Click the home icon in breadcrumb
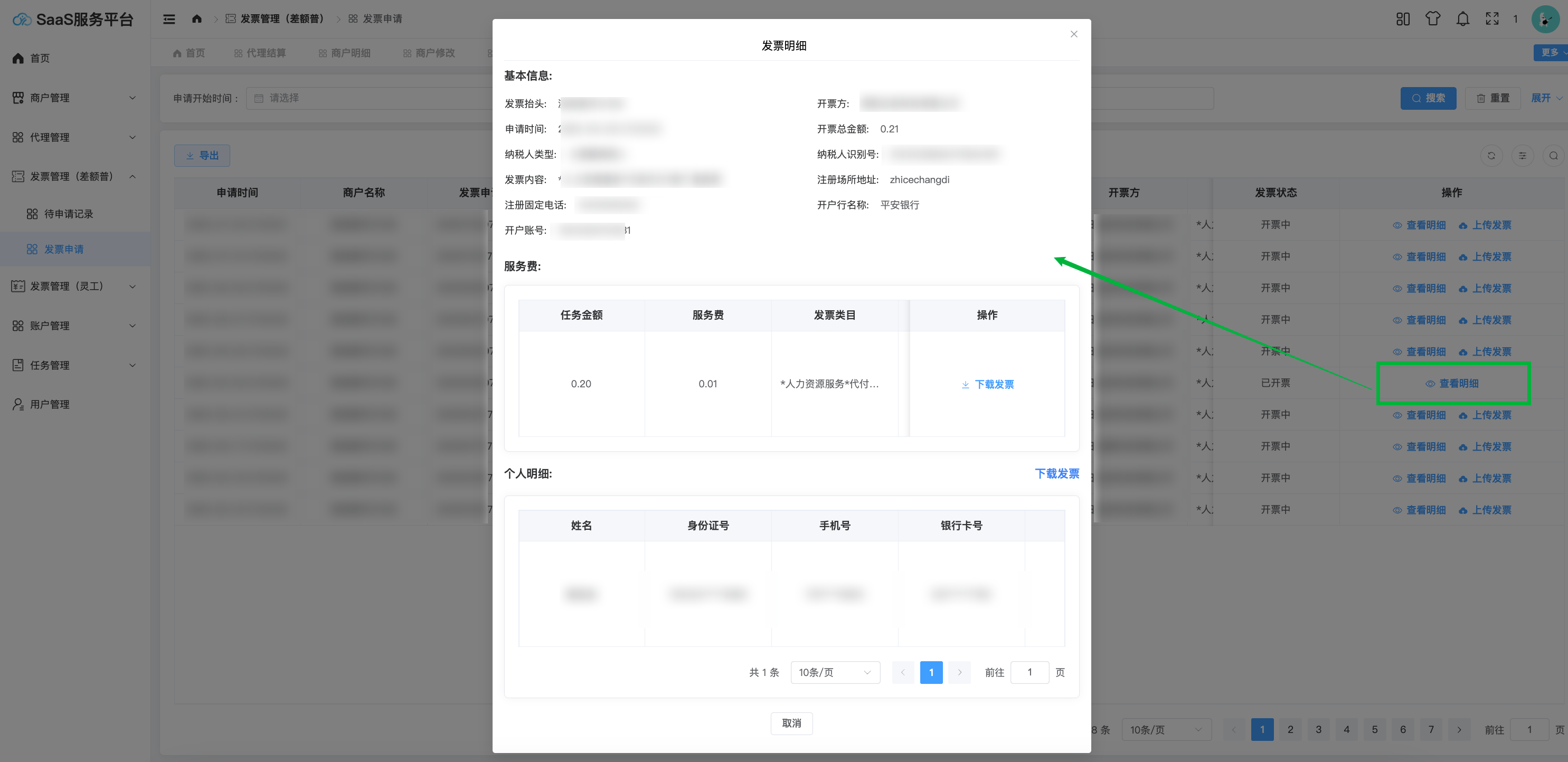1568x762 pixels. 196,19
